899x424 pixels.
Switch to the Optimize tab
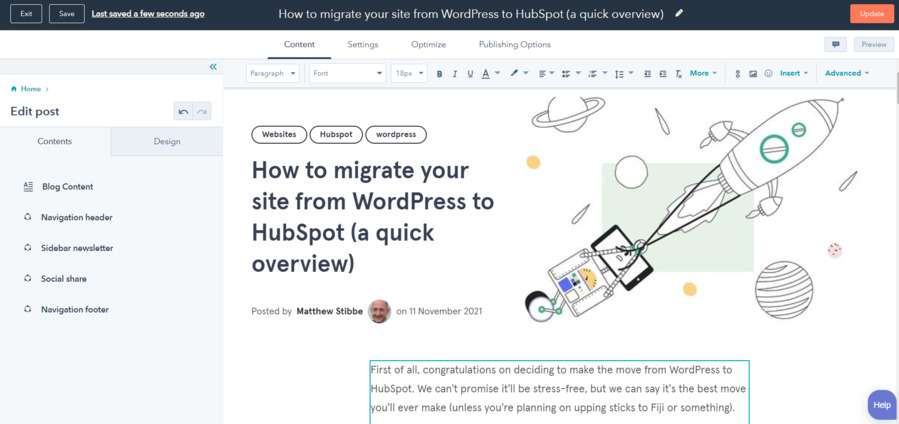pos(428,44)
